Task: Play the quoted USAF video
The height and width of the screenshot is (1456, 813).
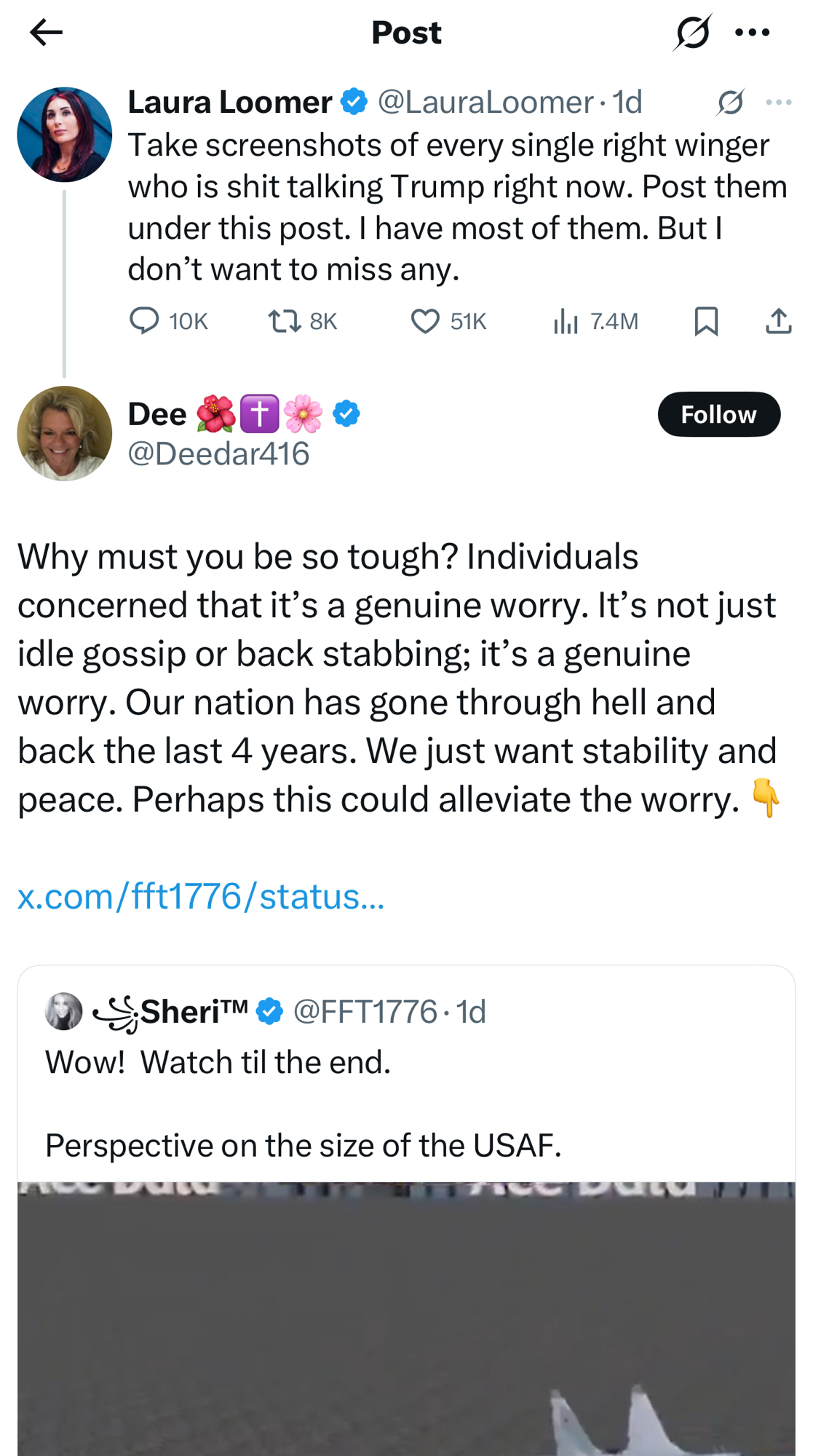Action: [x=406, y=1318]
